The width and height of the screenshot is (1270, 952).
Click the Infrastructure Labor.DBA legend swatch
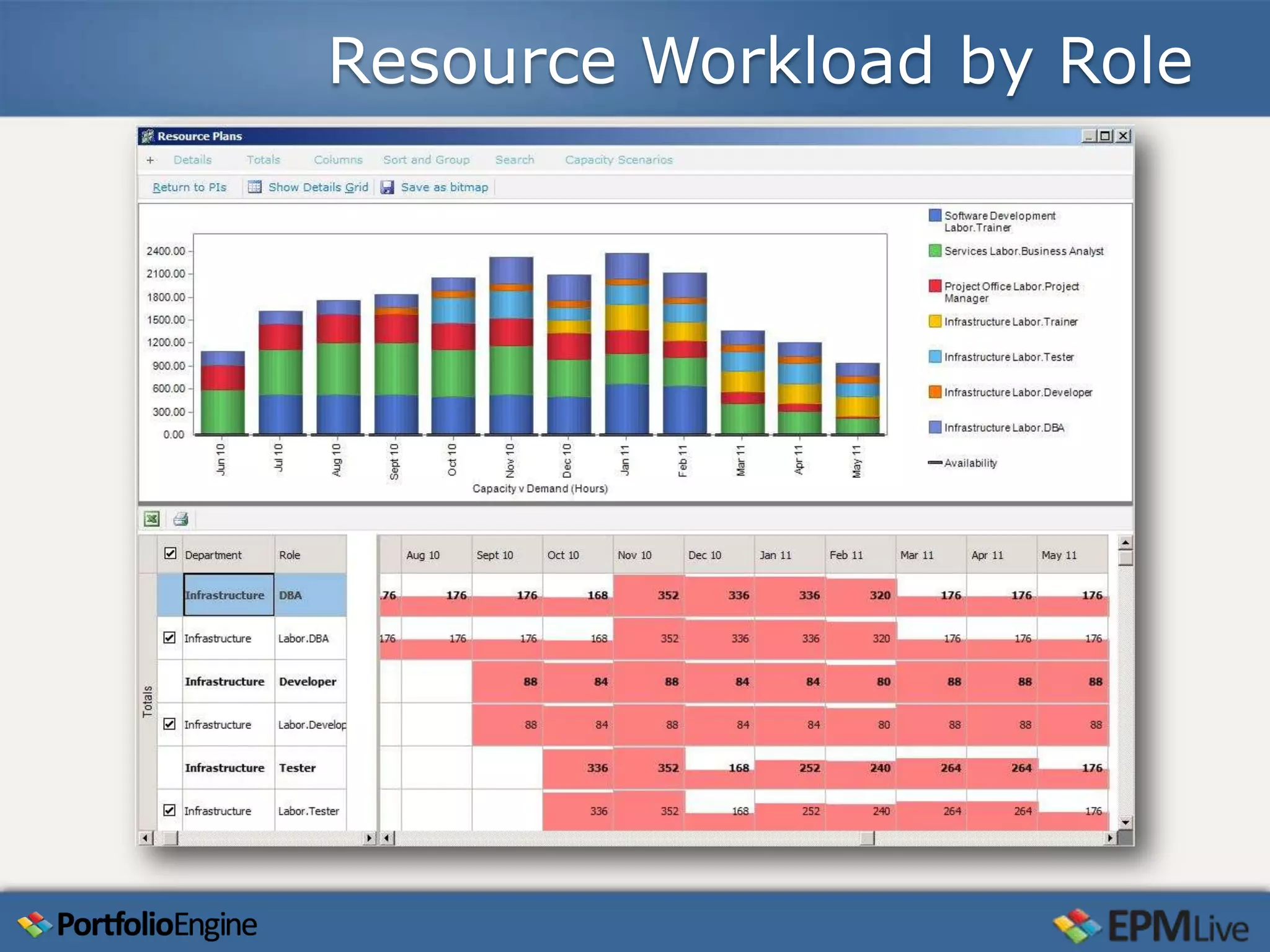click(935, 427)
